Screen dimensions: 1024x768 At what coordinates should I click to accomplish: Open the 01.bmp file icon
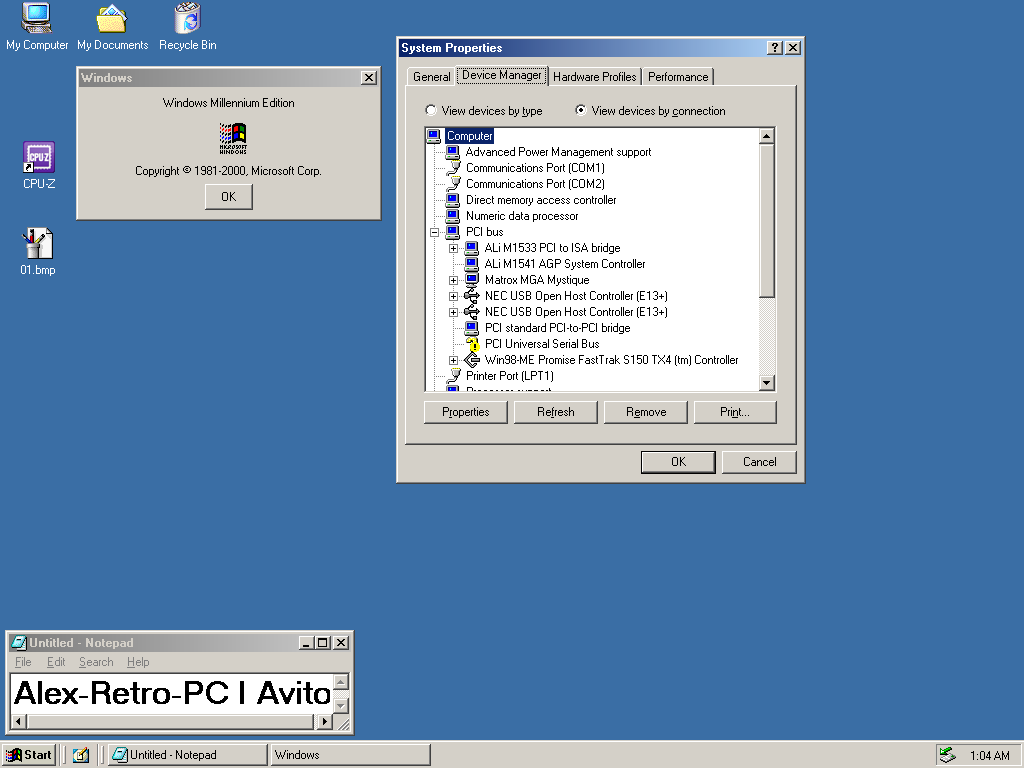[38, 244]
